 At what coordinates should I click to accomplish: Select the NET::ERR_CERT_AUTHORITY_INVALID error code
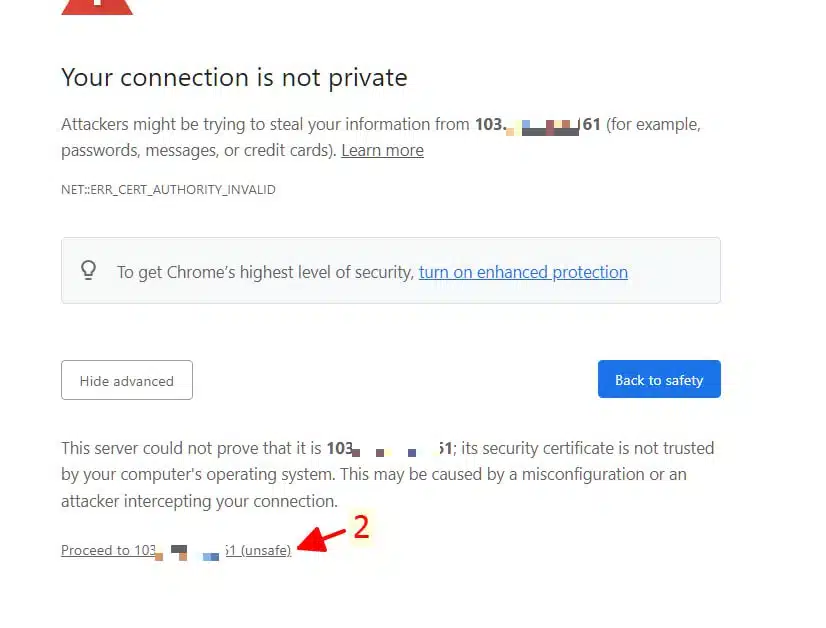click(168, 190)
